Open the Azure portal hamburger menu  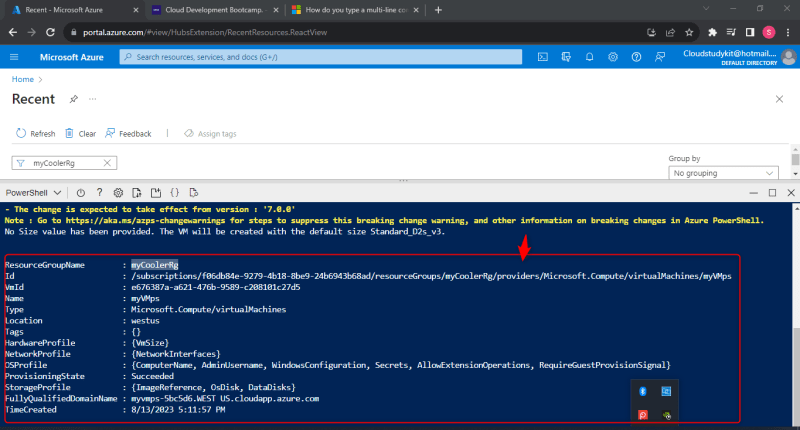14,57
